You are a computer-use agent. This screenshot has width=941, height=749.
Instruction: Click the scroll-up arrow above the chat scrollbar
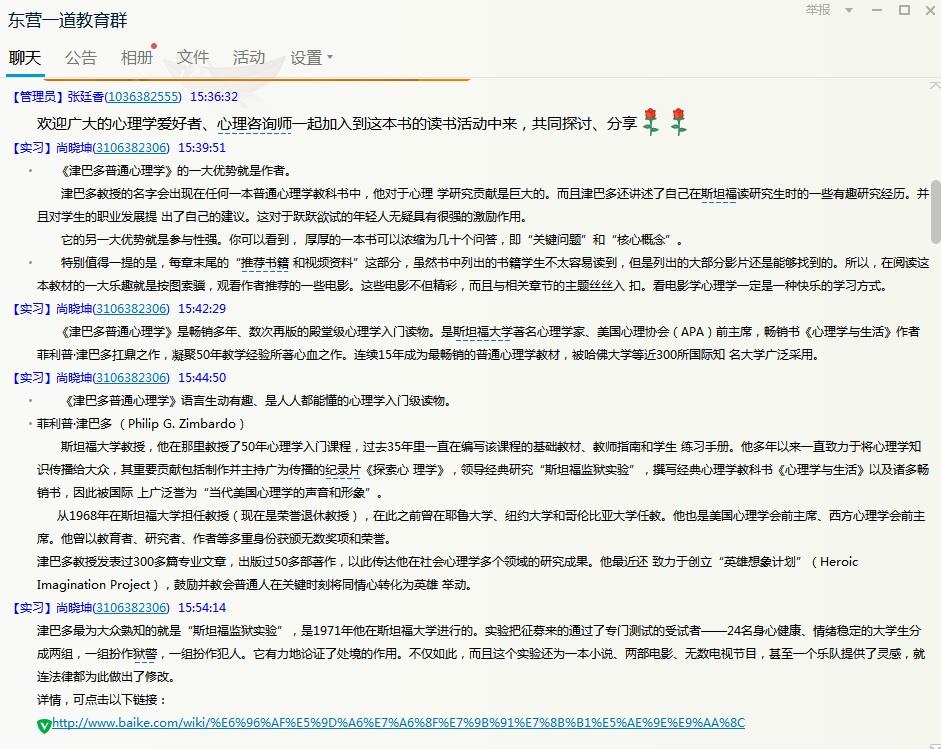pos(935,86)
